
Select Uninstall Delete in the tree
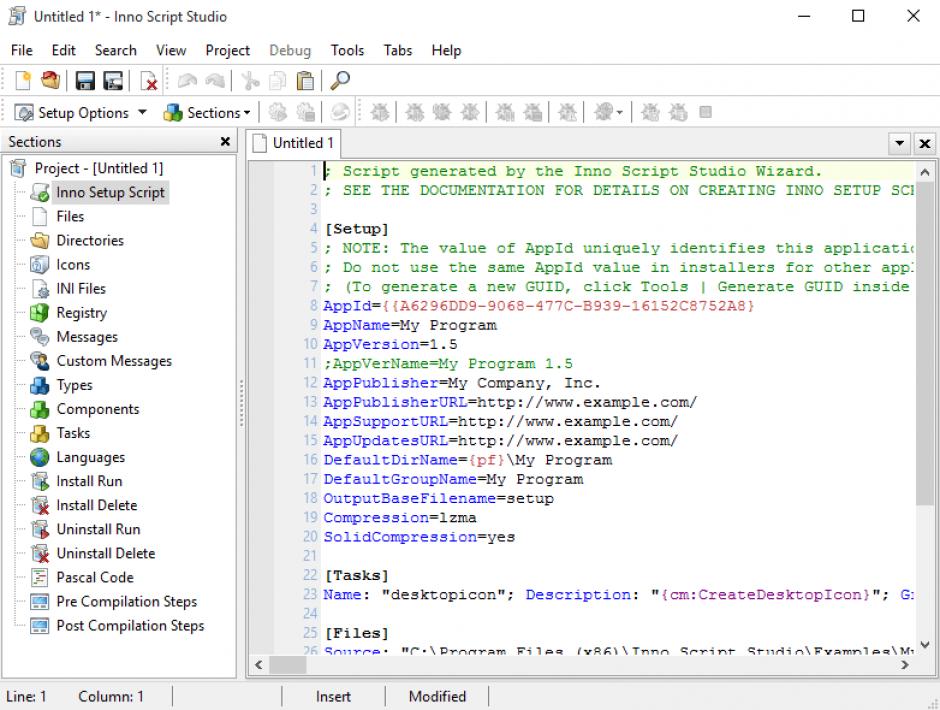106,553
